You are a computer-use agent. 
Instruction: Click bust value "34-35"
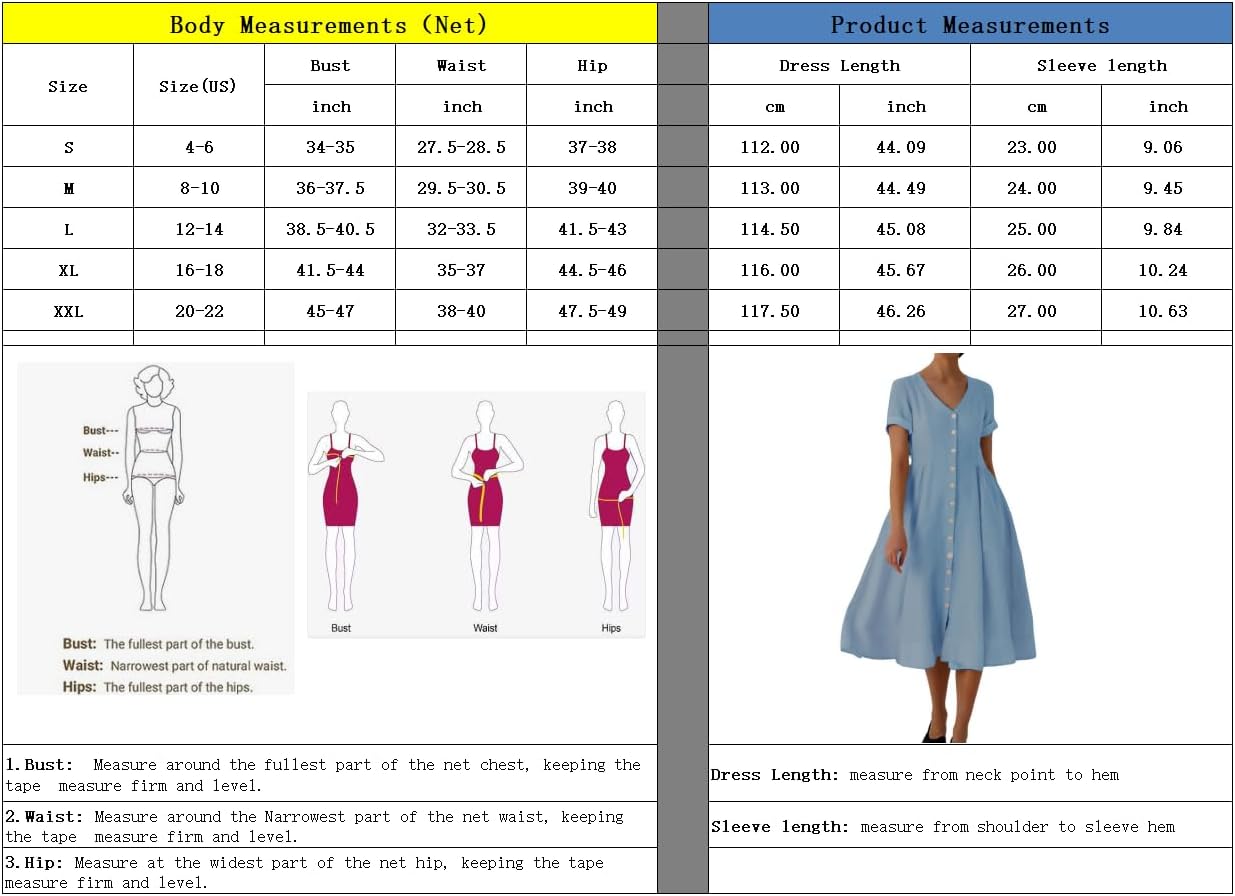(x=330, y=147)
